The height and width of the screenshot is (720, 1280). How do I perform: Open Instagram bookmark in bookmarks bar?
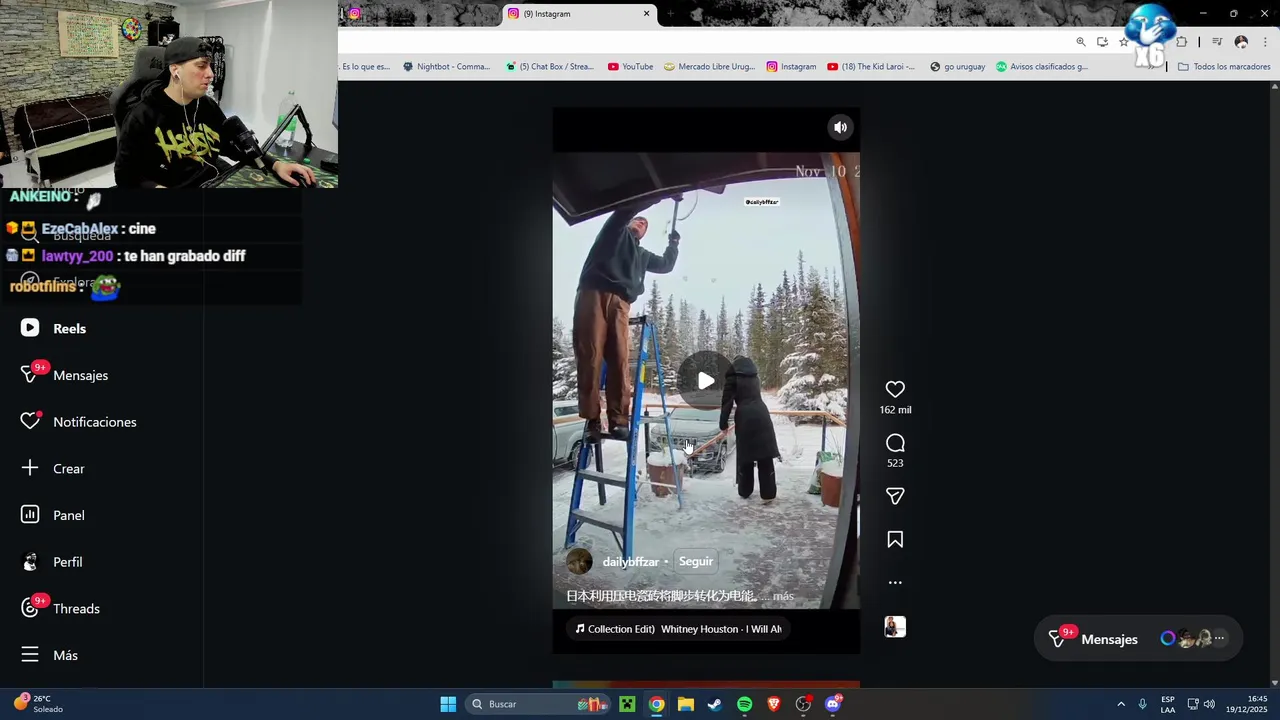click(x=791, y=67)
